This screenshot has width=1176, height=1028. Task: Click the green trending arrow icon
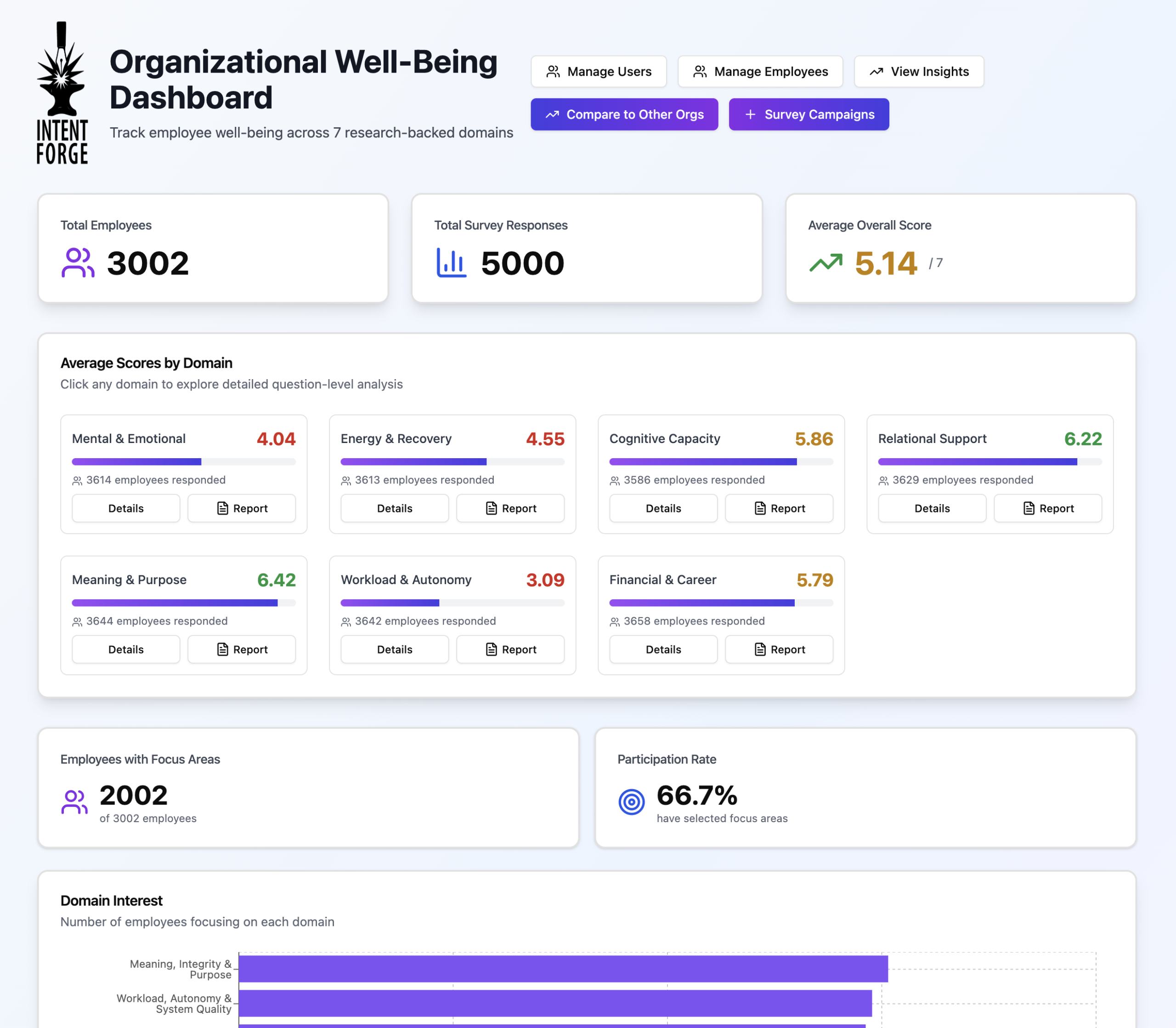pos(825,263)
